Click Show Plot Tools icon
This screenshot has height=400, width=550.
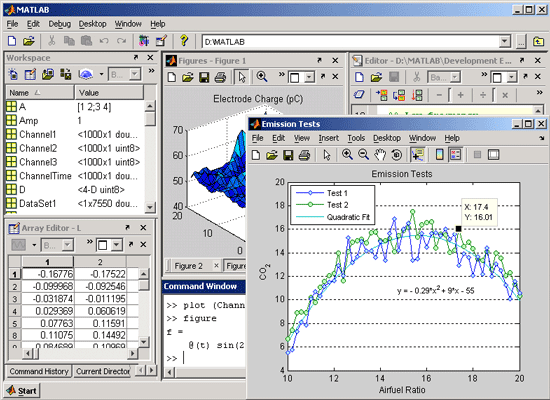494,155
